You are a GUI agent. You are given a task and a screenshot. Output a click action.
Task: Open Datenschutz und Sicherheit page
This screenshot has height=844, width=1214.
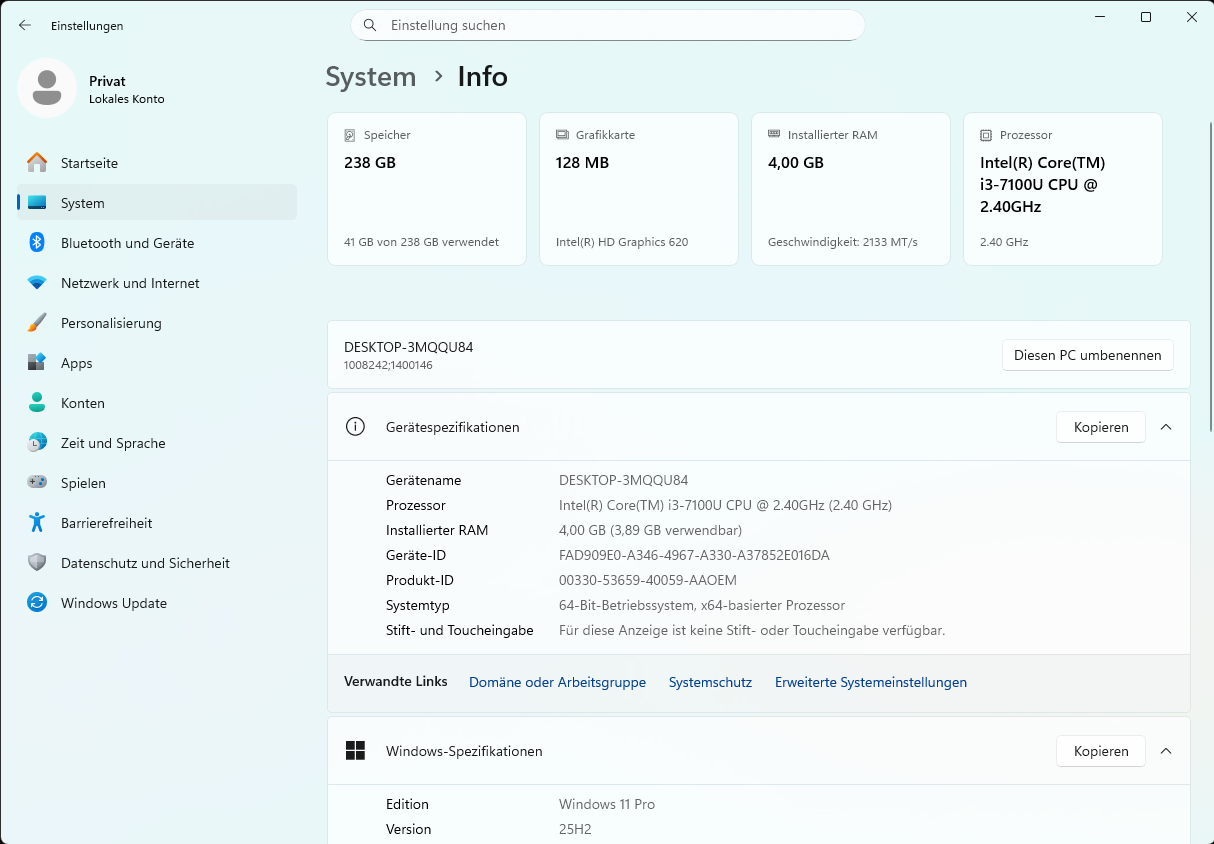click(x=157, y=562)
